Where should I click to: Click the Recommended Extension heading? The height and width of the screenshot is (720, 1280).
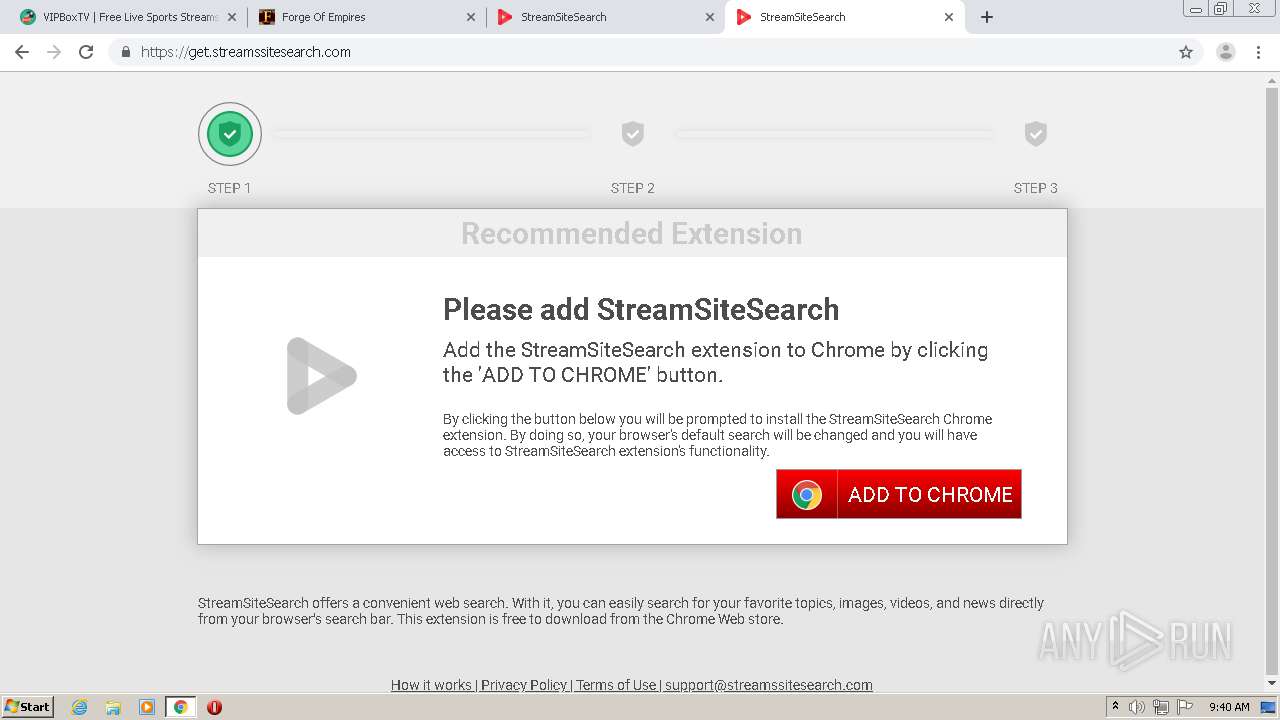coord(632,233)
